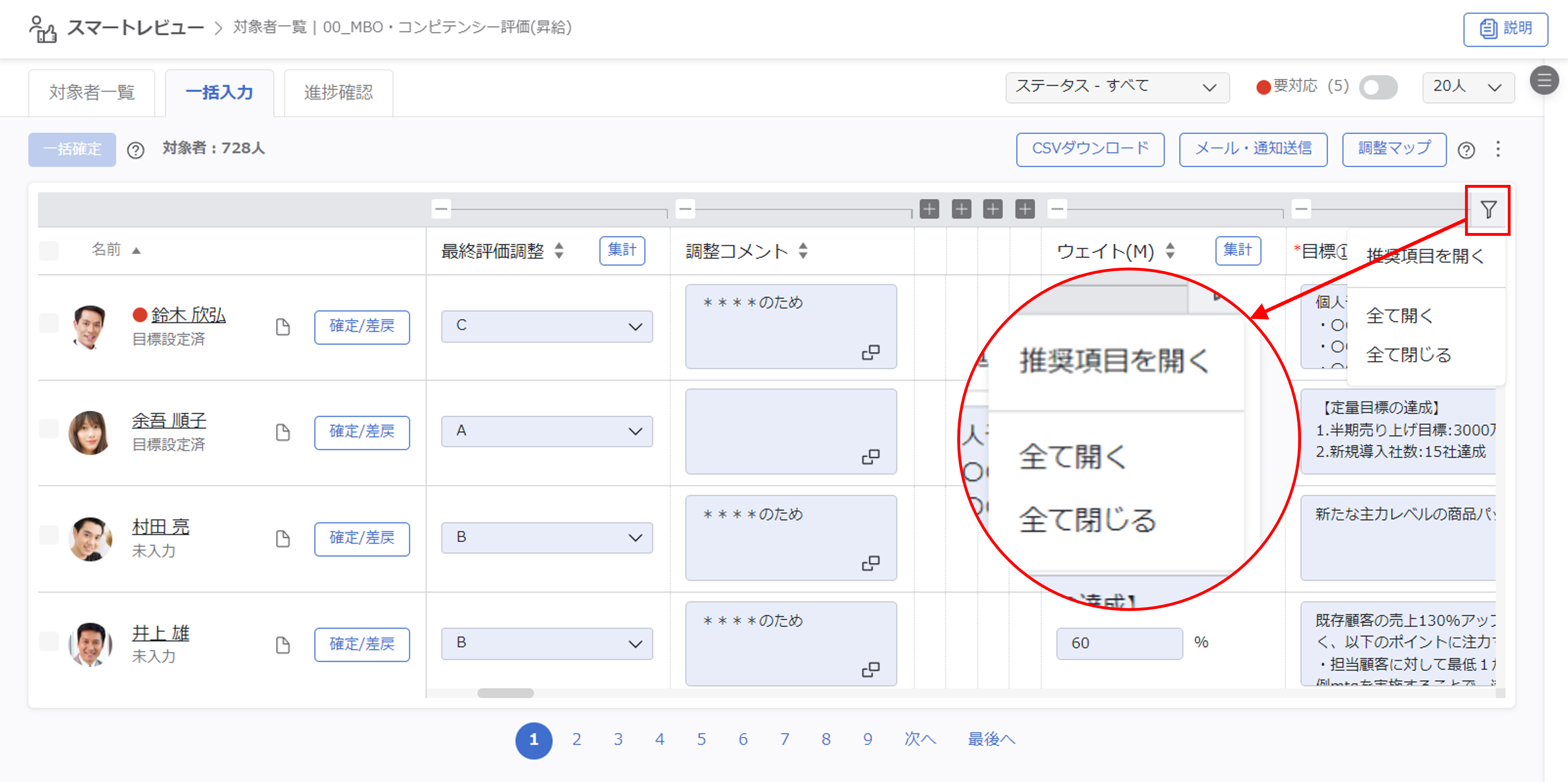Screen dimensions: 1568x782
Task: Click the horizontal scrollbar thumb under table
Action: click(x=505, y=693)
